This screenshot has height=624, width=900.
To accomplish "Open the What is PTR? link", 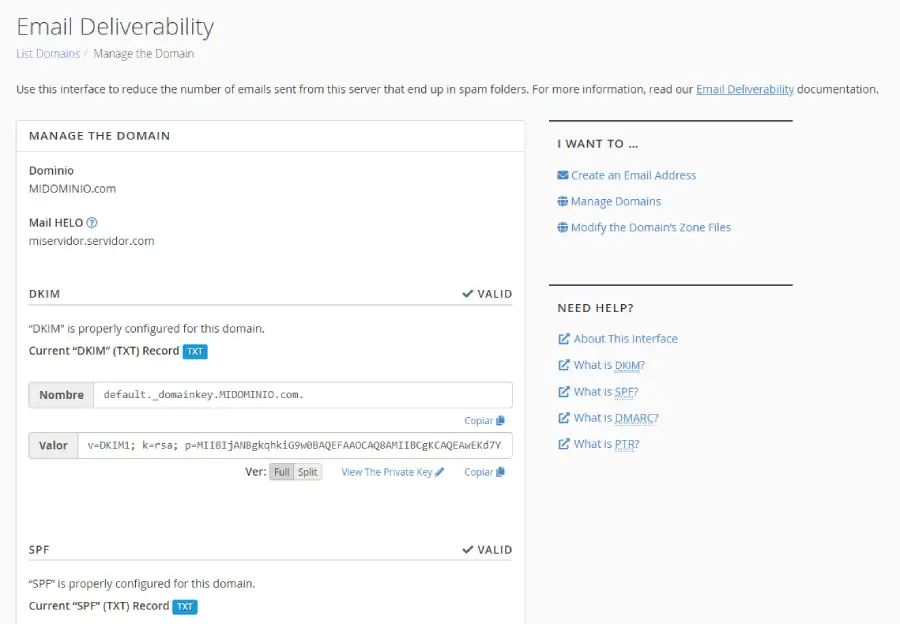I will [607, 444].
